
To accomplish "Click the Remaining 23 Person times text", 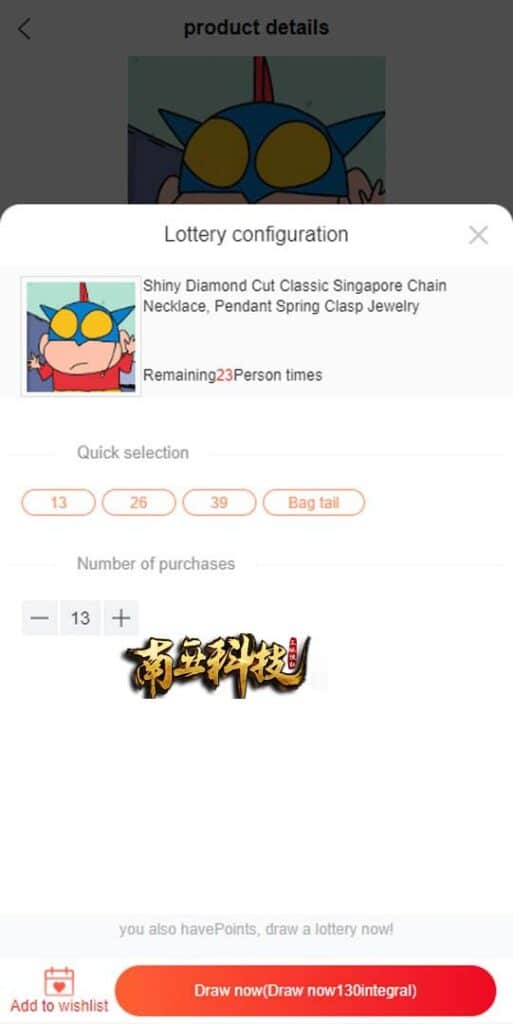I will point(232,376).
